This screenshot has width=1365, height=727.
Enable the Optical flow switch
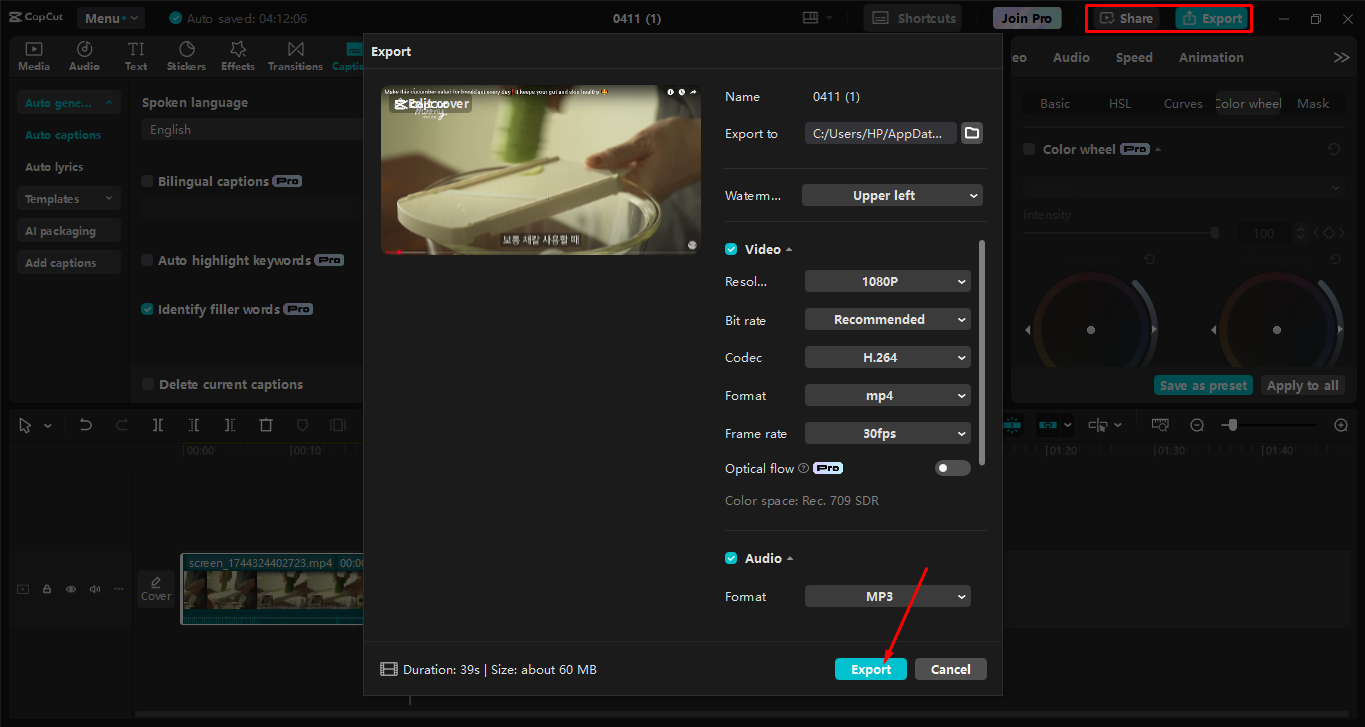[952, 467]
